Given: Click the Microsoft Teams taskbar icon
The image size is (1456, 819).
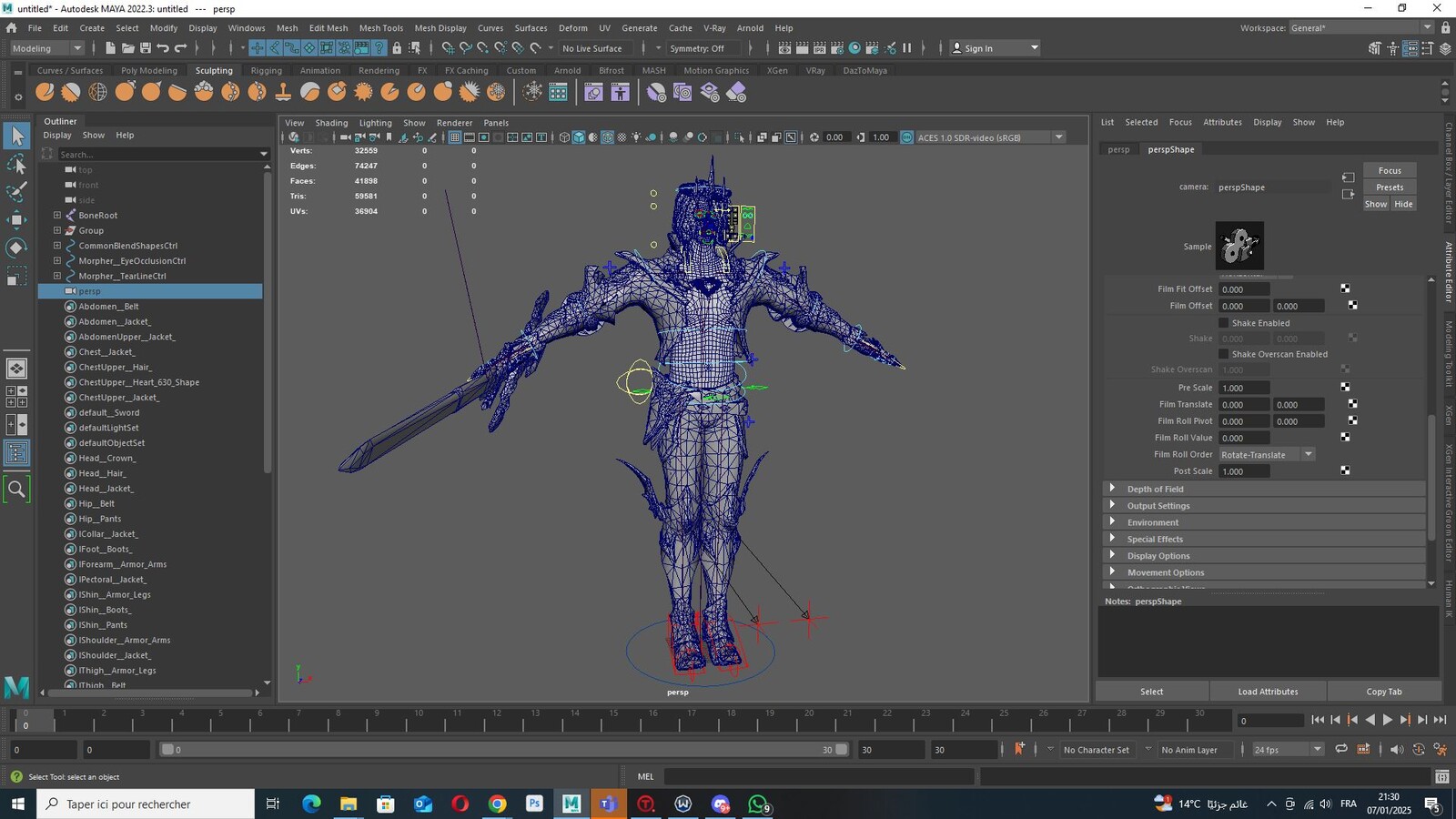Looking at the screenshot, I should tap(609, 804).
